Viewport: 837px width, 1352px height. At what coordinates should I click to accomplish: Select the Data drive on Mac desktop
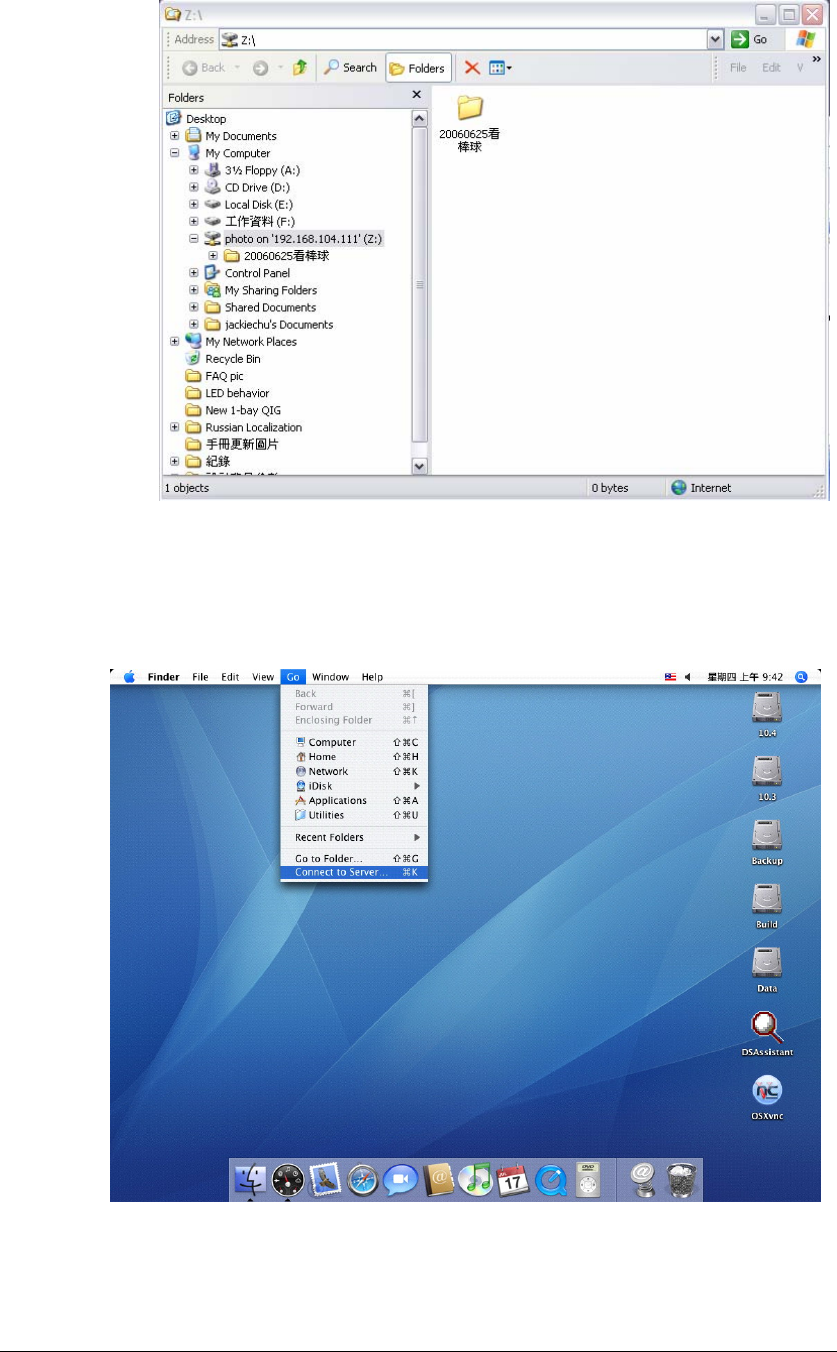pos(767,970)
